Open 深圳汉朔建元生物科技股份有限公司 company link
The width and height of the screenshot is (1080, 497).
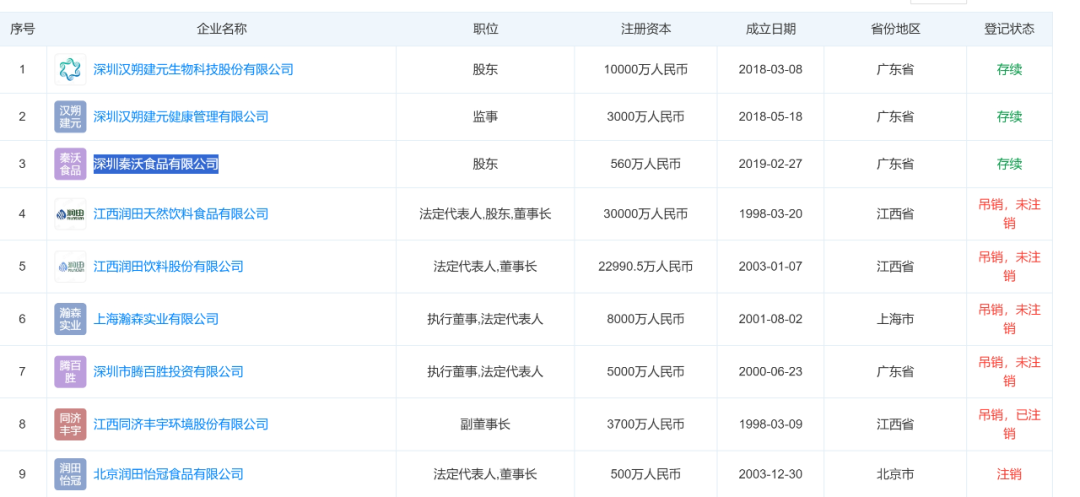coord(193,70)
